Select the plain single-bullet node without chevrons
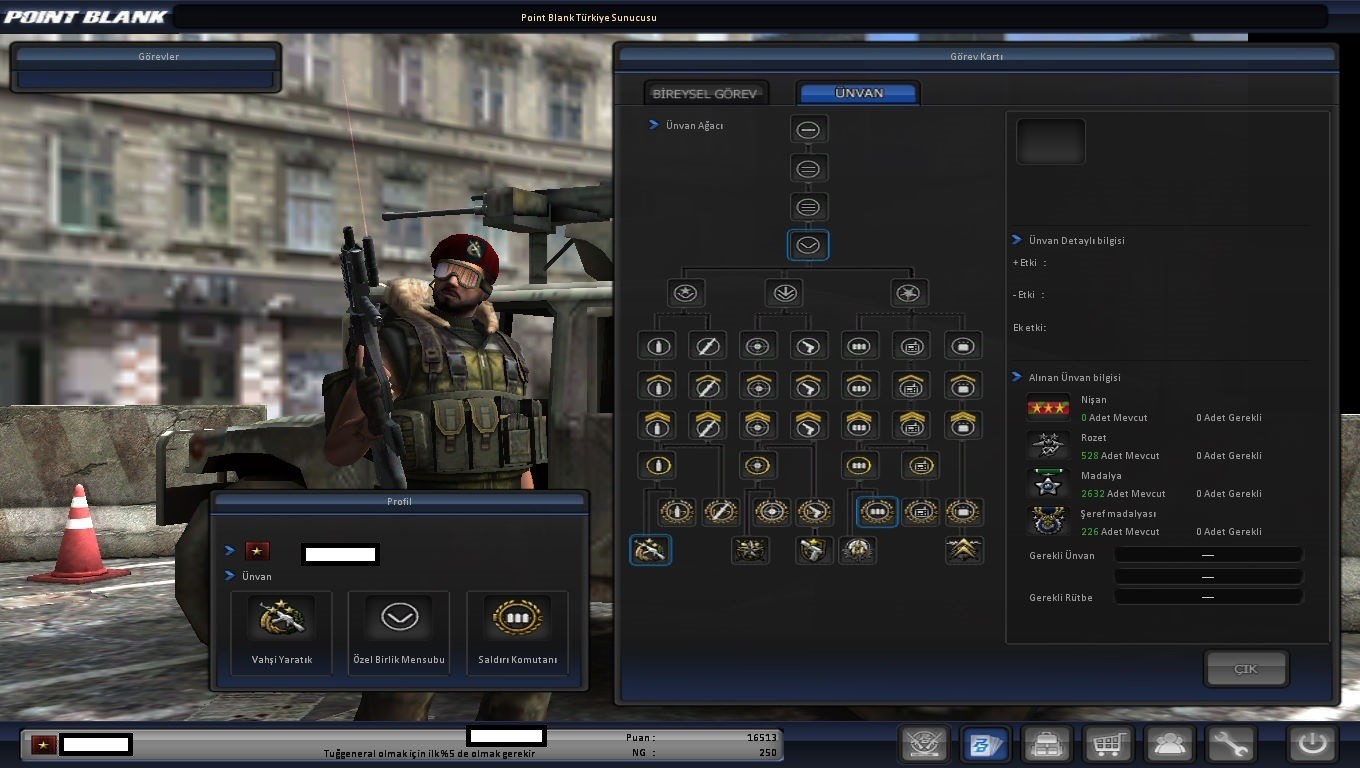 (x=658, y=346)
